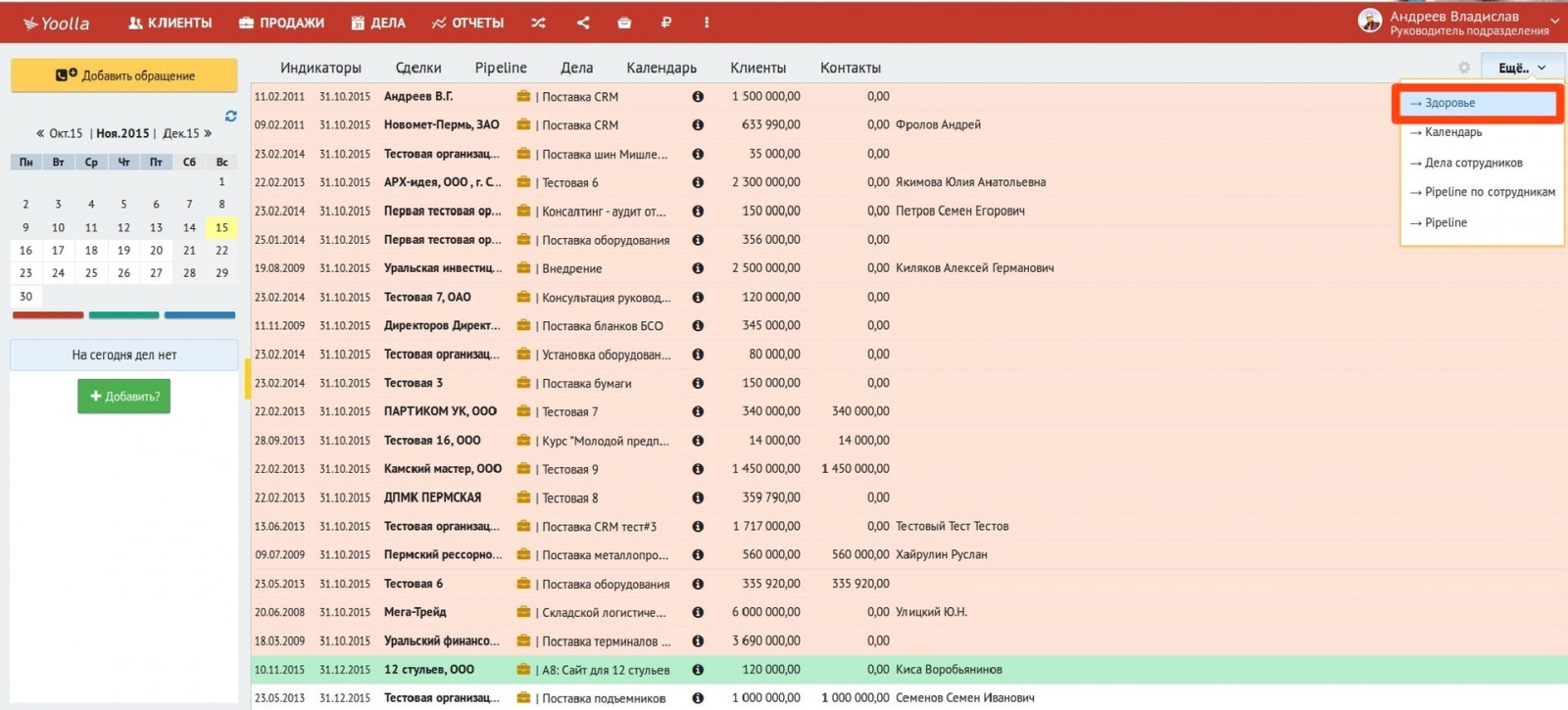The width and height of the screenshot is (1568, 710).
Task: Show info icon for Новомет-Пермь, ЗАО deal
Action: coord(698,124)
